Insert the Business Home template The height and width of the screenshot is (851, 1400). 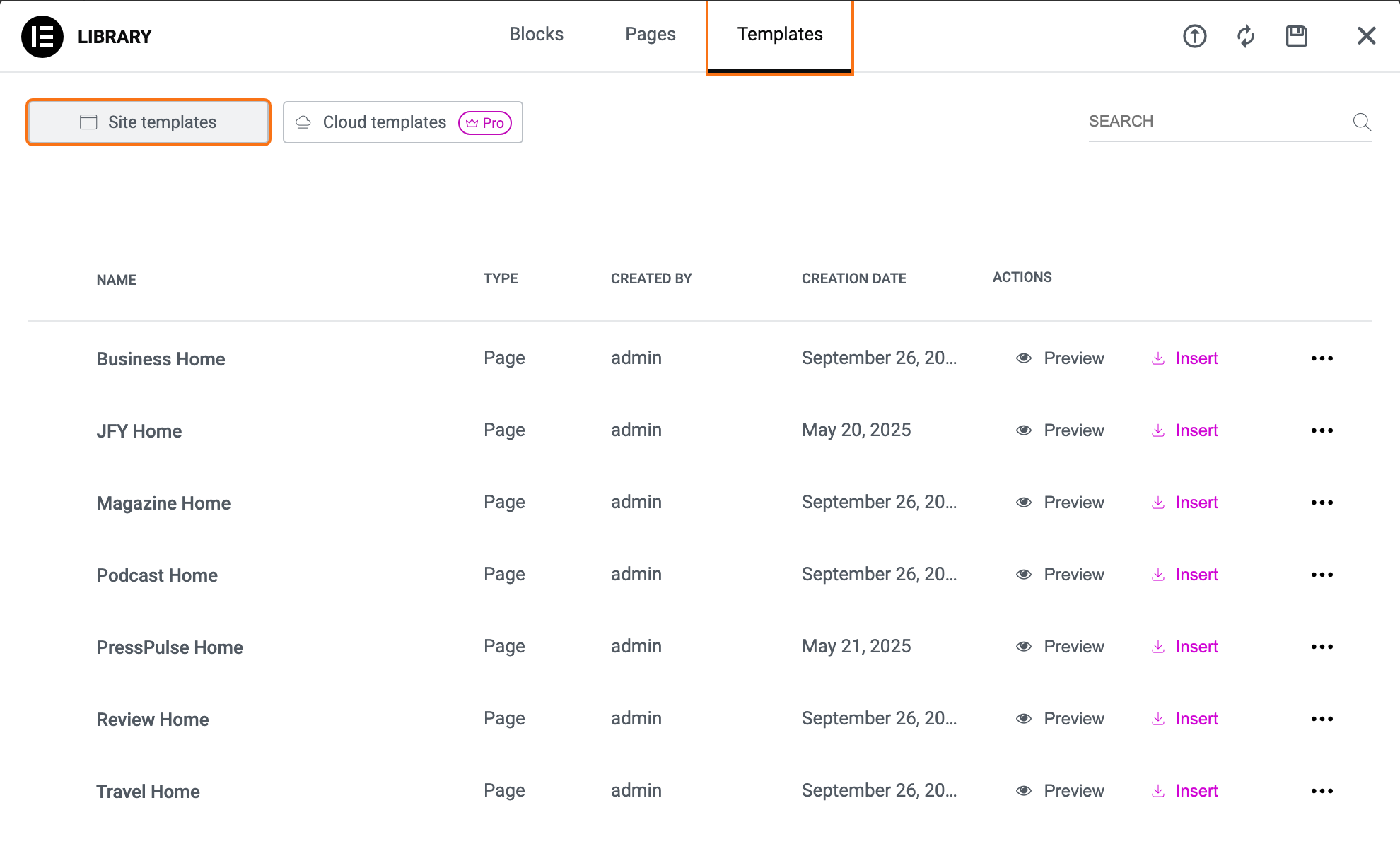[x=1185, y=358]
